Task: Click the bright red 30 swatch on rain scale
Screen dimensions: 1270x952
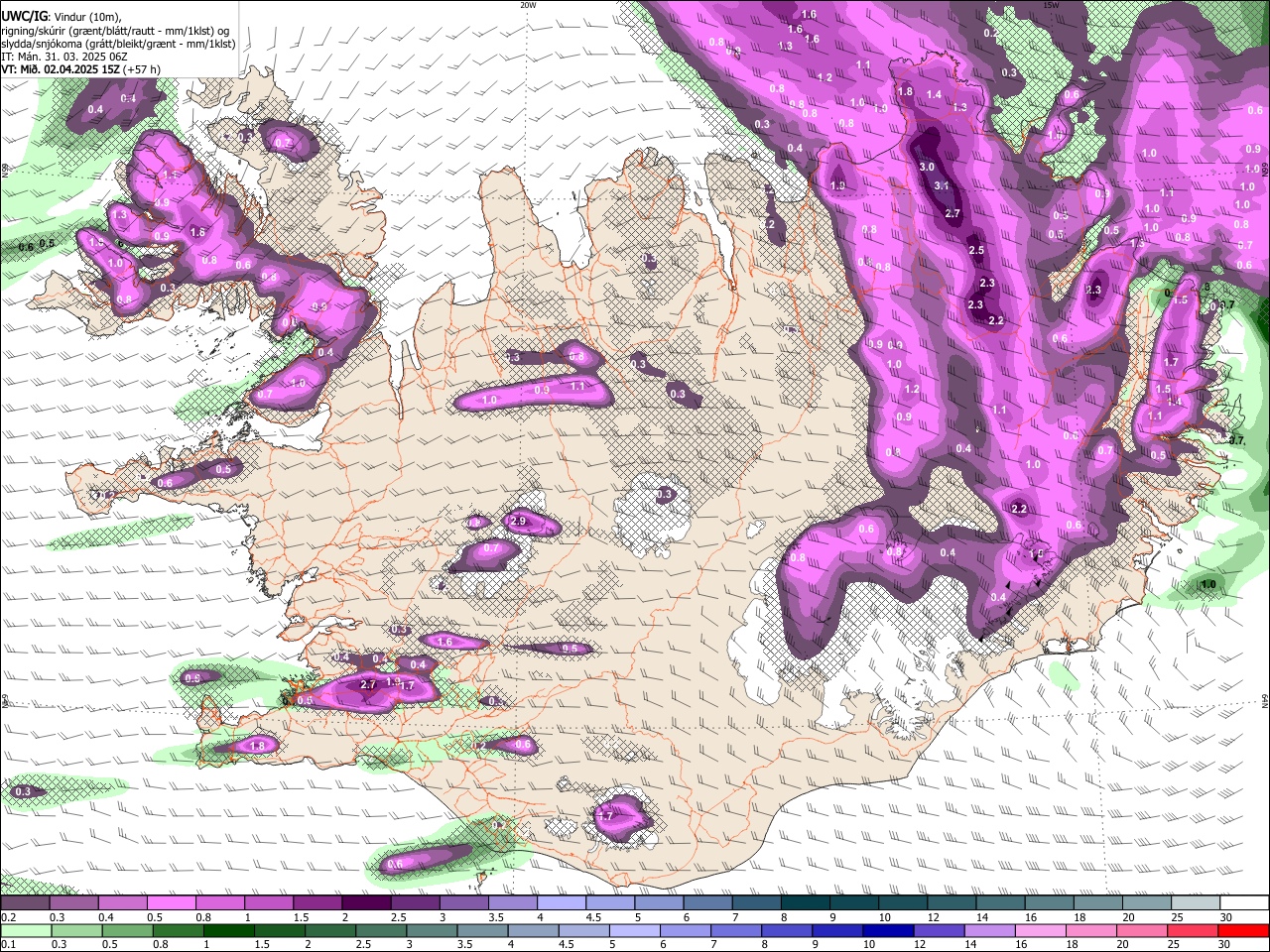Action: [1243, 930]
